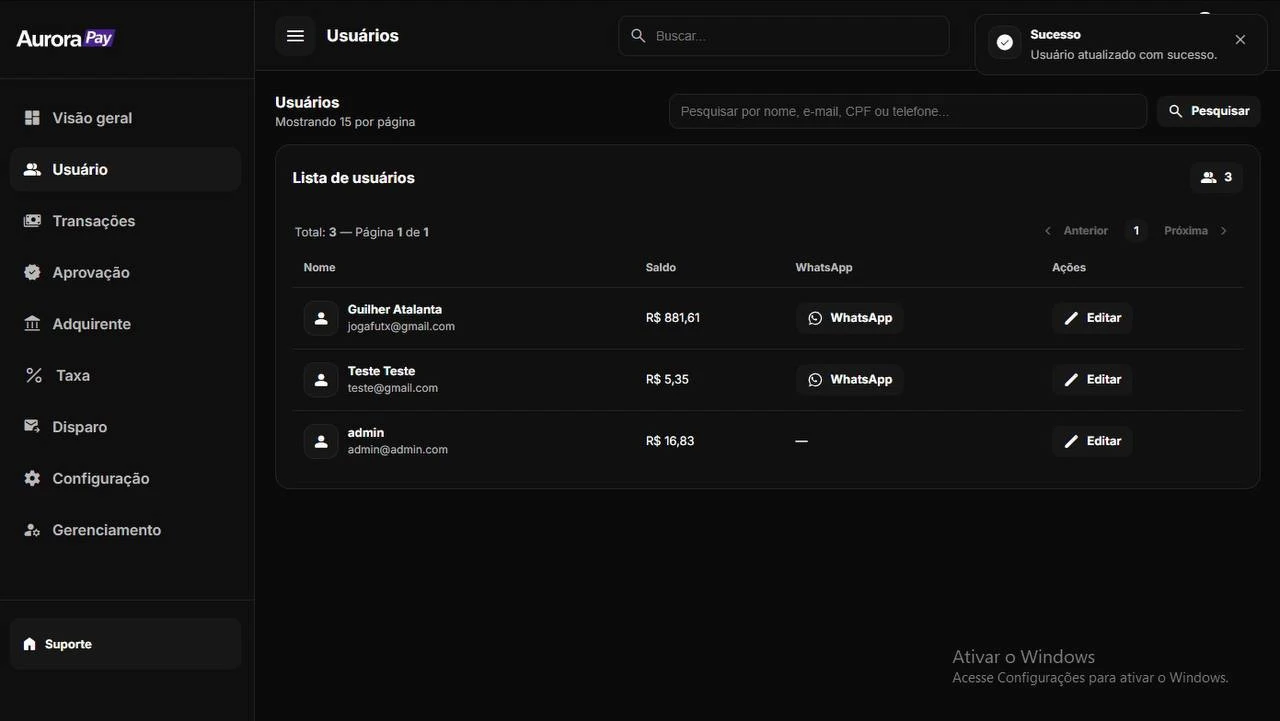The height and width of the screenshot is (721, 1280).
Task: Click avatar icon of Teste Teste
Action: 321,380
